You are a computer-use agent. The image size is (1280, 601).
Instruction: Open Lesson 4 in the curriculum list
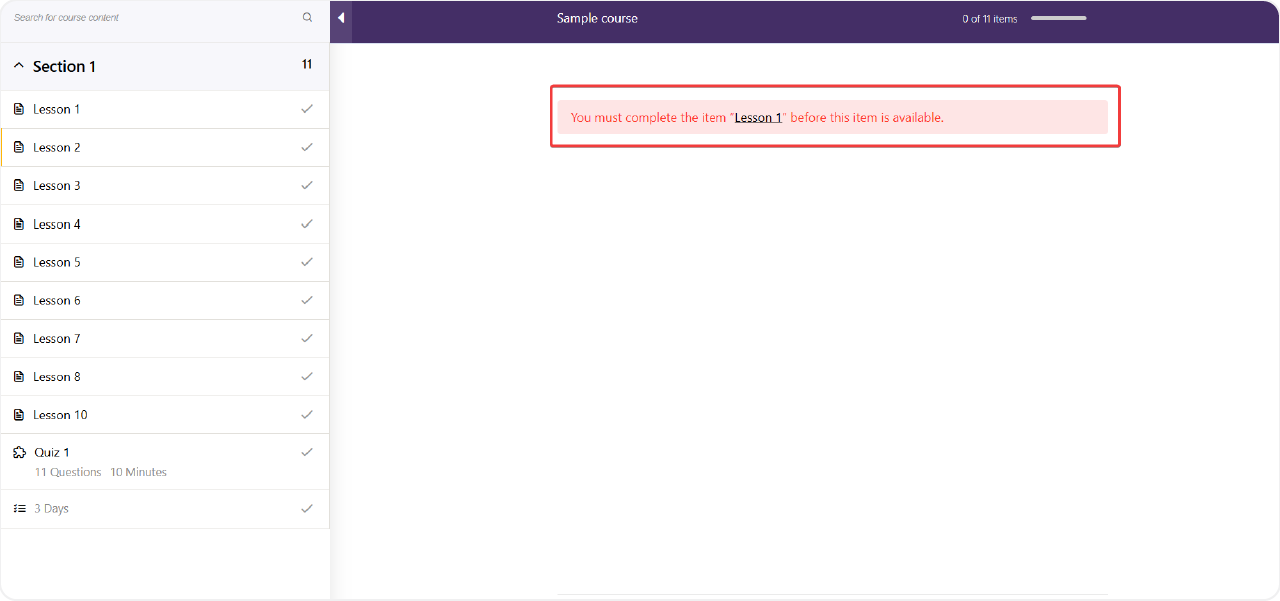click(x=164, y=224)
